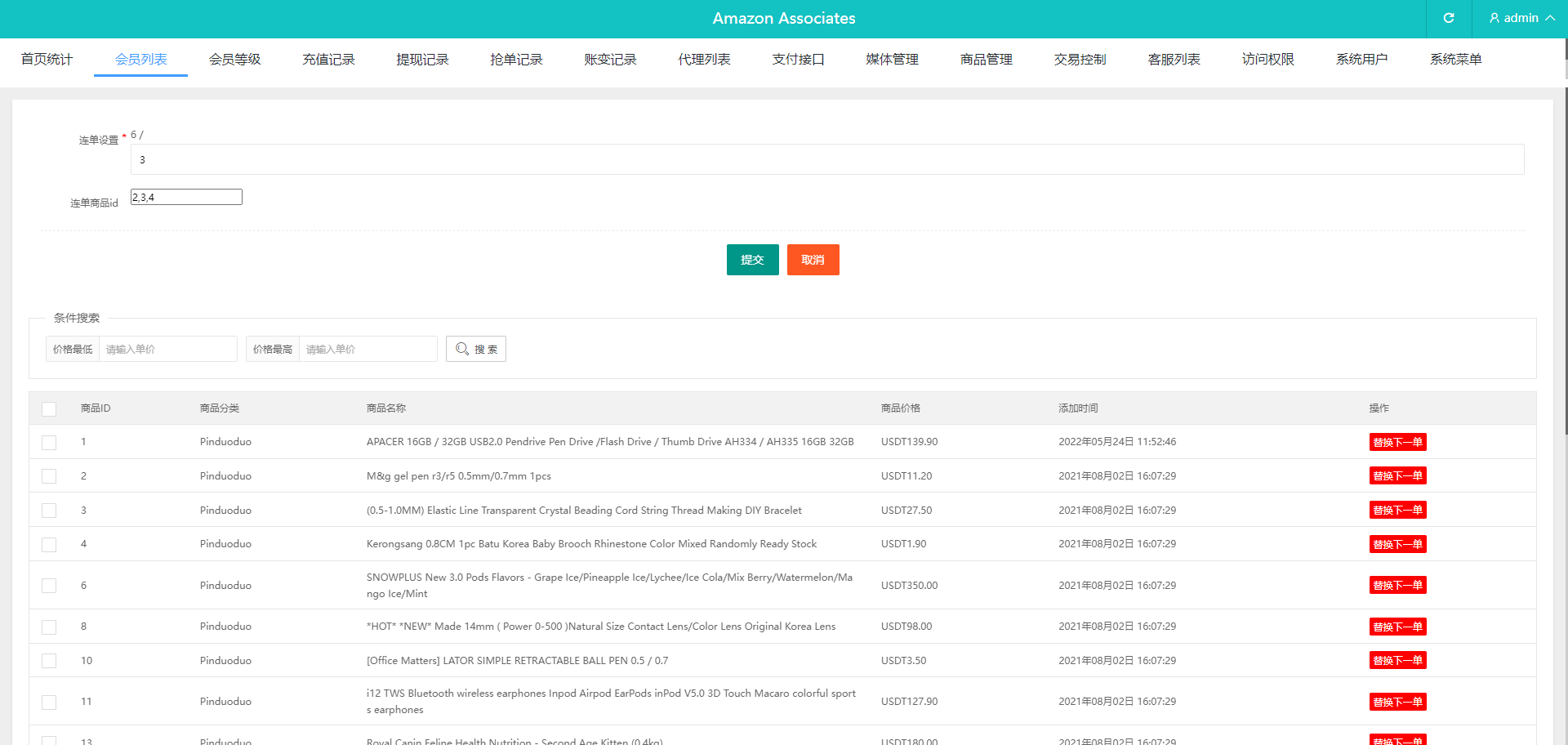This screenshot has width=1568, height=745.
Task: Click the admin user icon
Action: pyautogui.click(x=1494, y=18)
